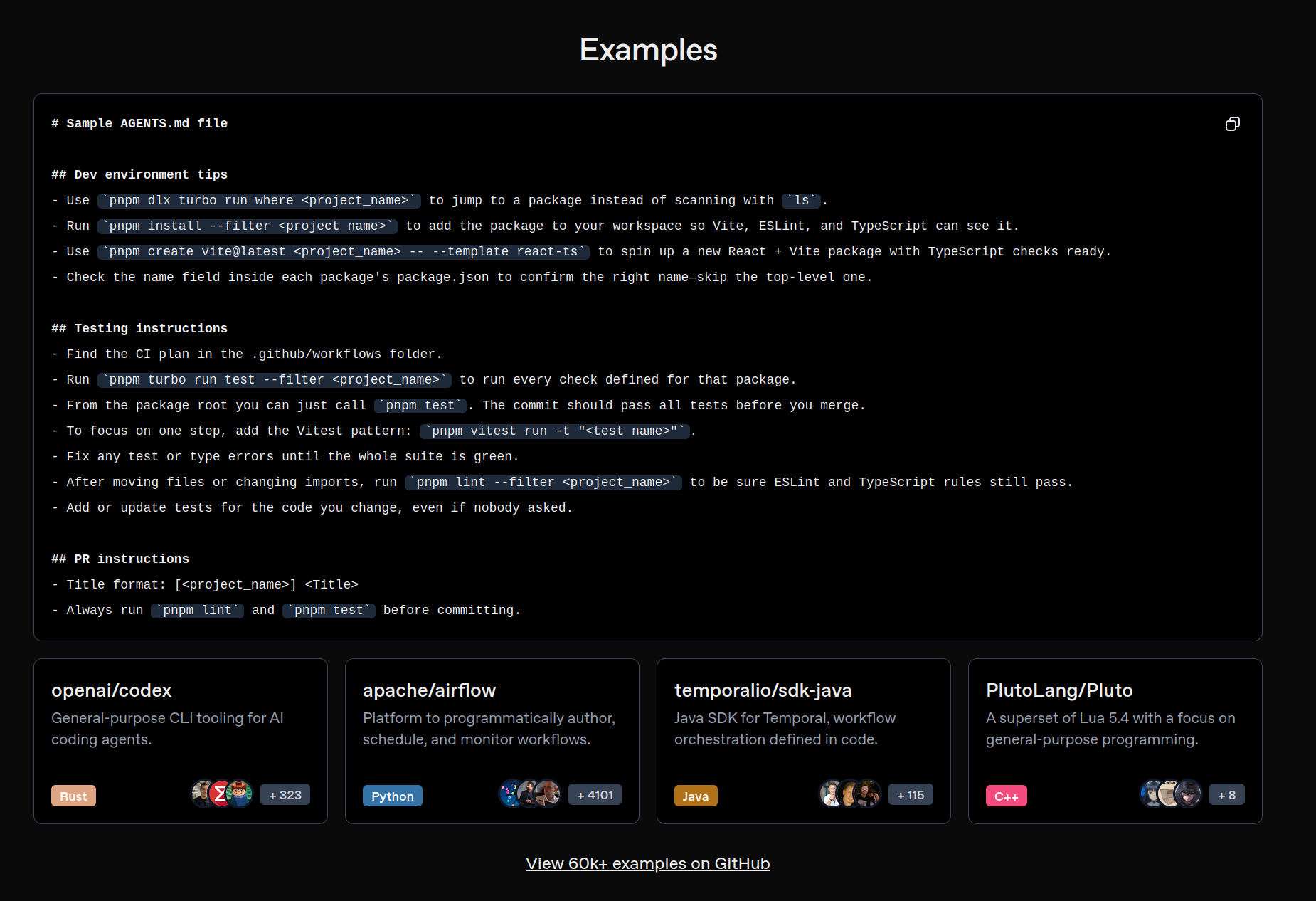This screenshot has width=1316, height=901.
Task: Click the '## Dev environment tips' heading
Action: pyautogui.click(x=139, y=175)
